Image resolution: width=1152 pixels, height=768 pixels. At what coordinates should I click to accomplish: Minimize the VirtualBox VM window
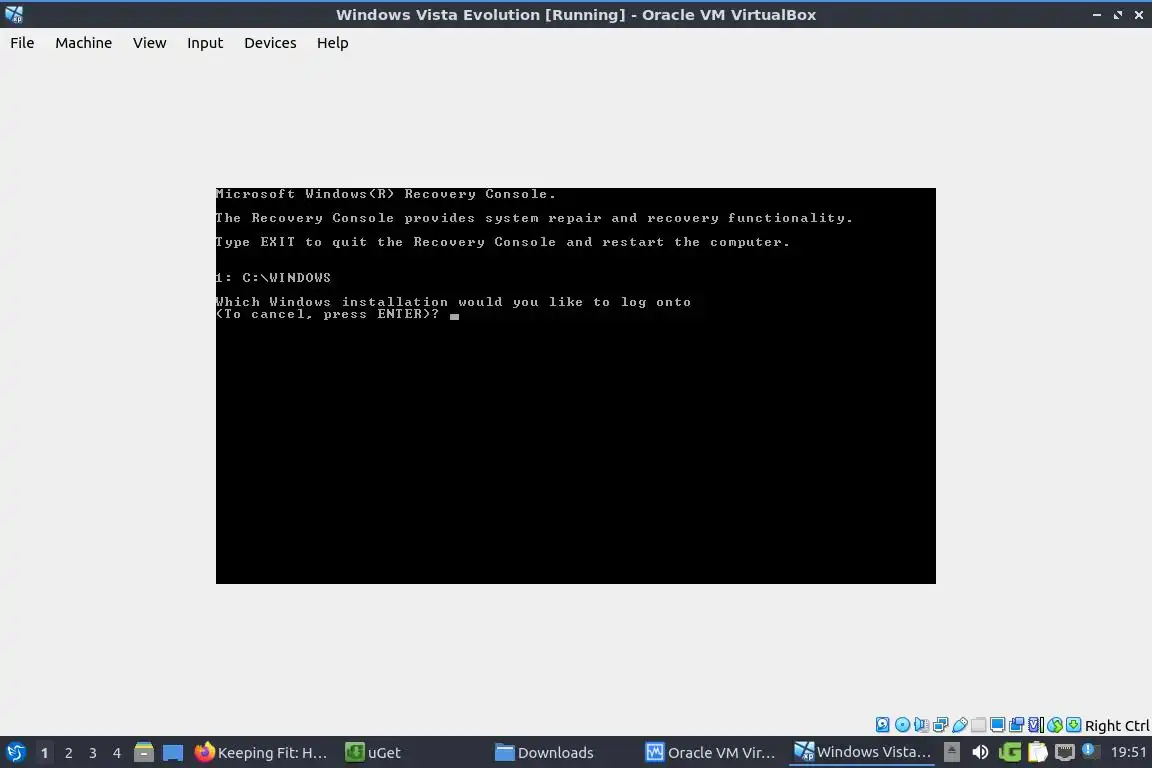(x=1097, y=15)
